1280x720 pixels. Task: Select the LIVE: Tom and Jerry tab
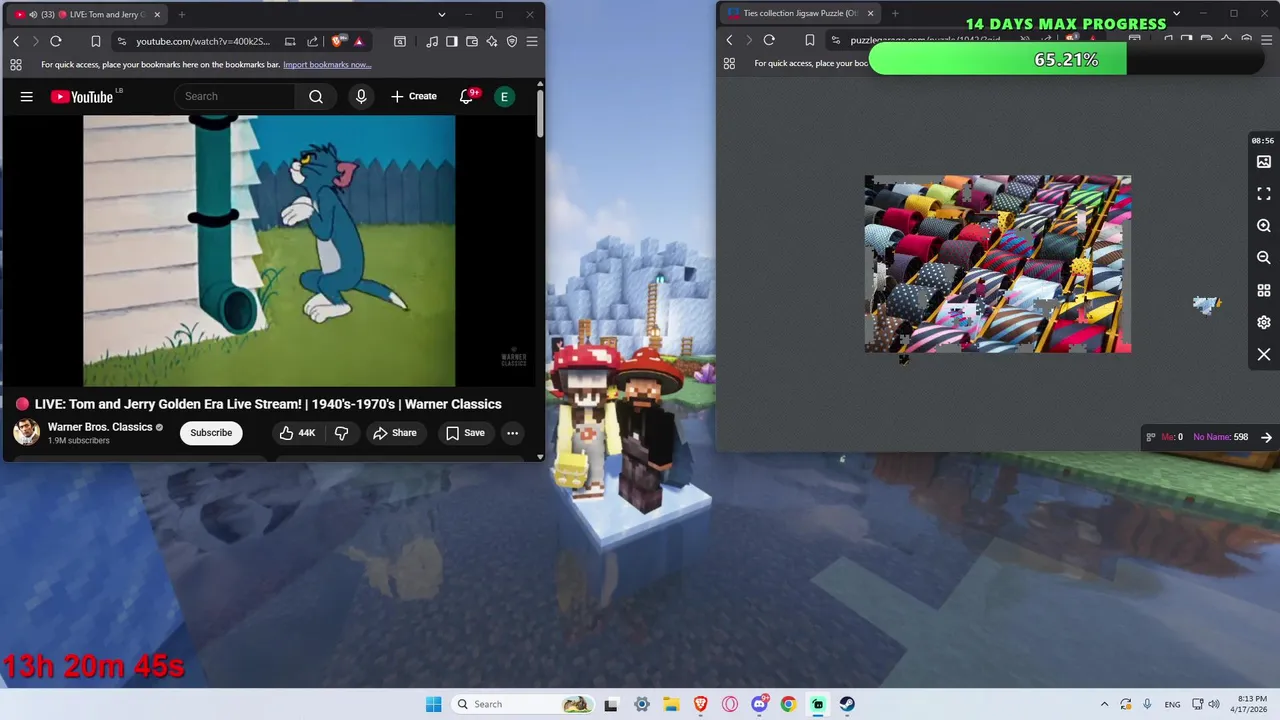88,14
